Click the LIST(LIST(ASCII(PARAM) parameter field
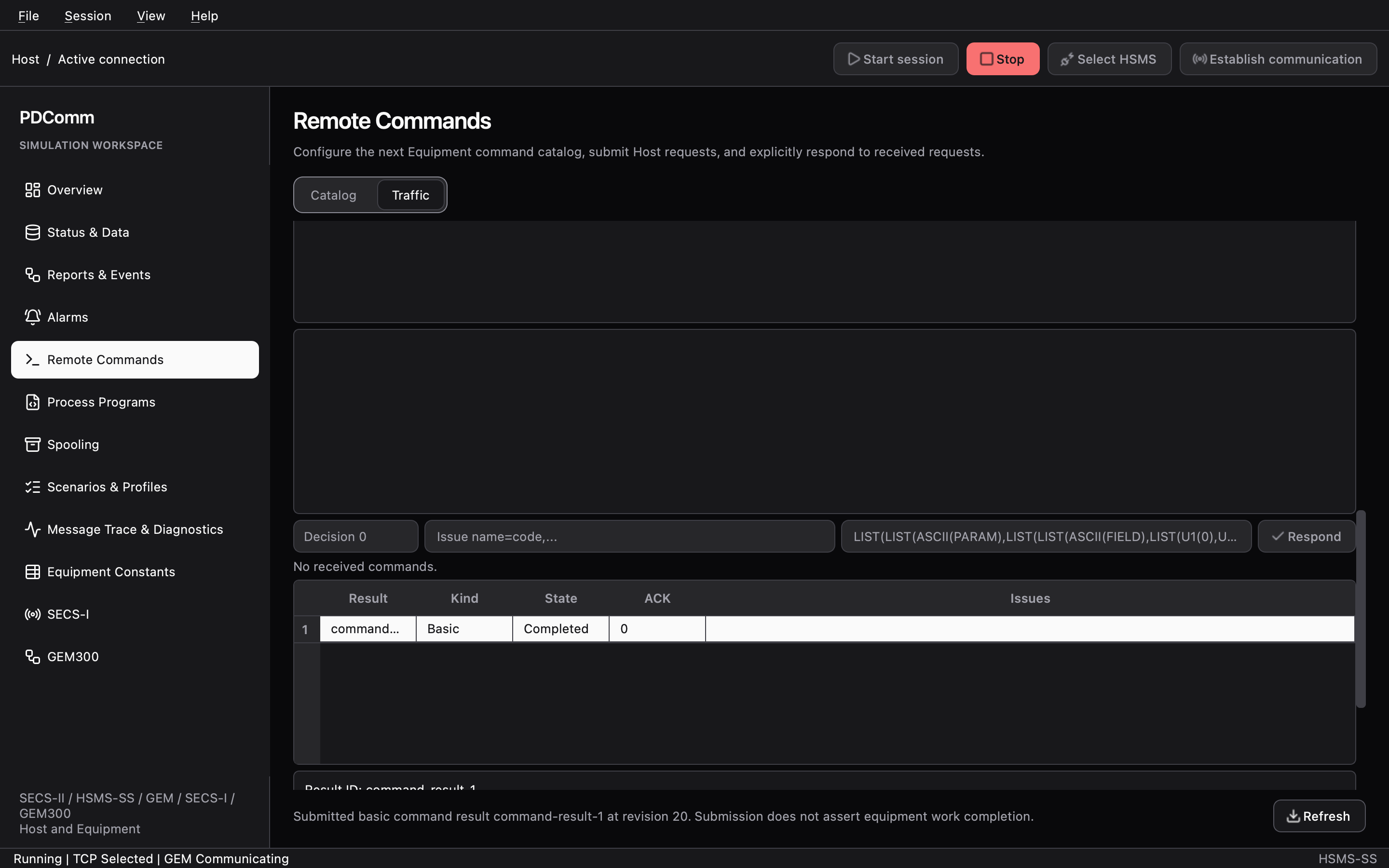The width and height of the screenshot is (1389, 868). pos(1046,537)
